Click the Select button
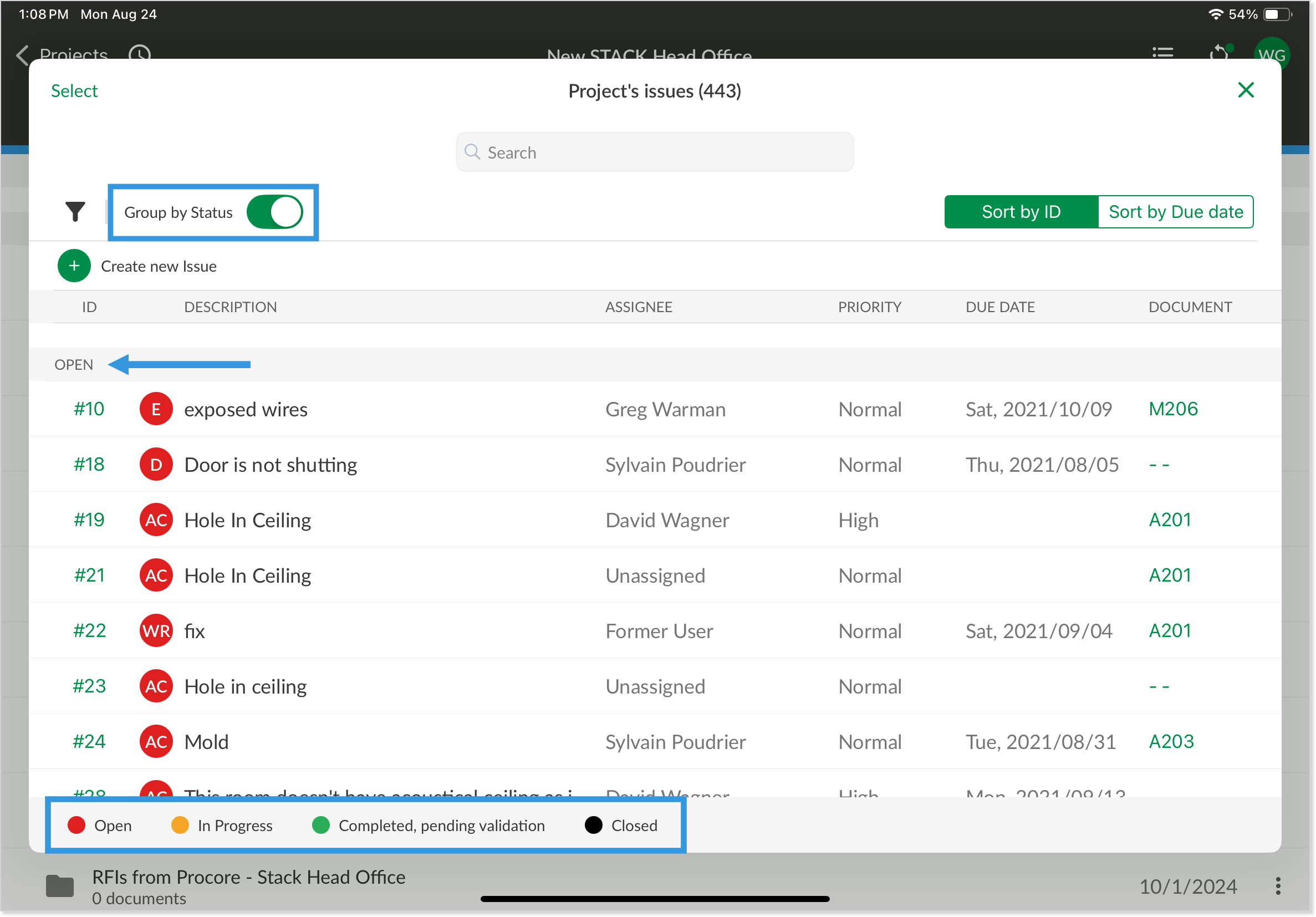This screenshot has width=1316, height=917. tap(74, 90)
